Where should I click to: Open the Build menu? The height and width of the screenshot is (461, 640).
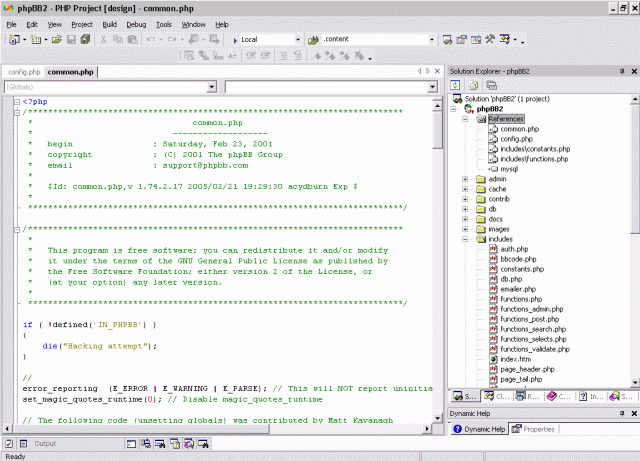(109, 24)
